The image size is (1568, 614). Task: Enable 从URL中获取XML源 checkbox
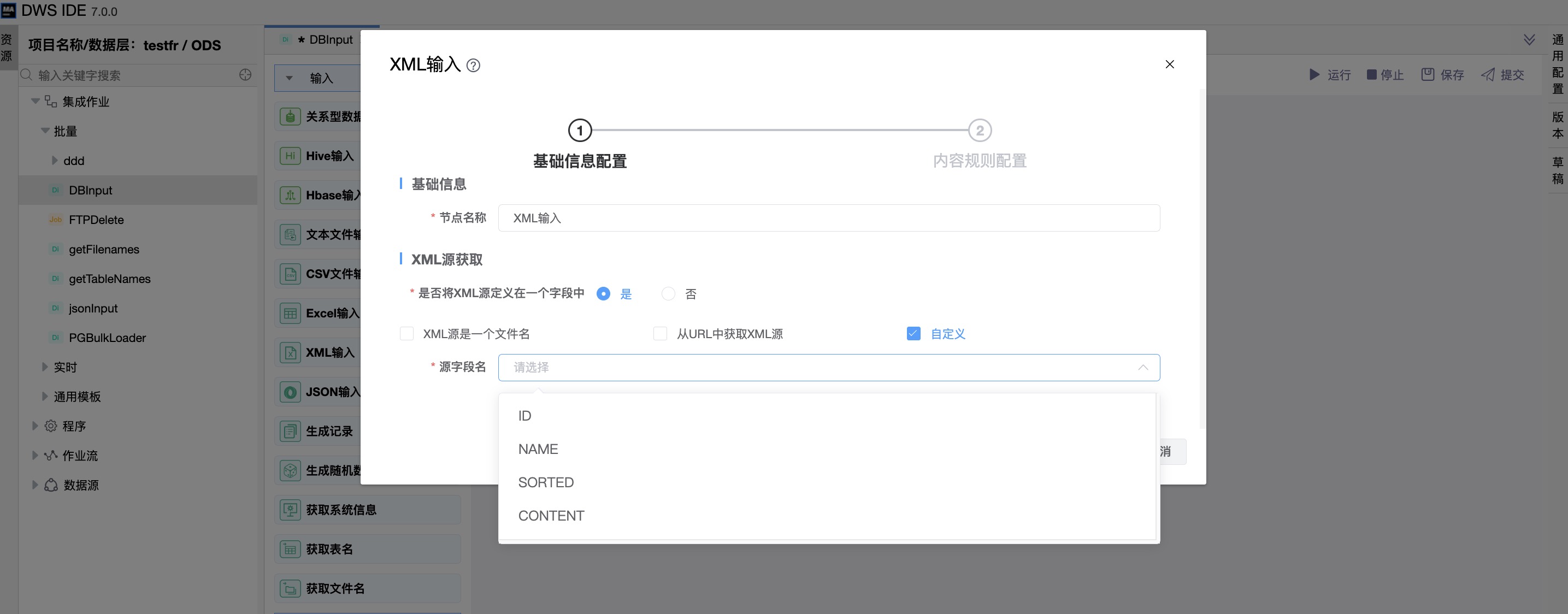(660, 333)
